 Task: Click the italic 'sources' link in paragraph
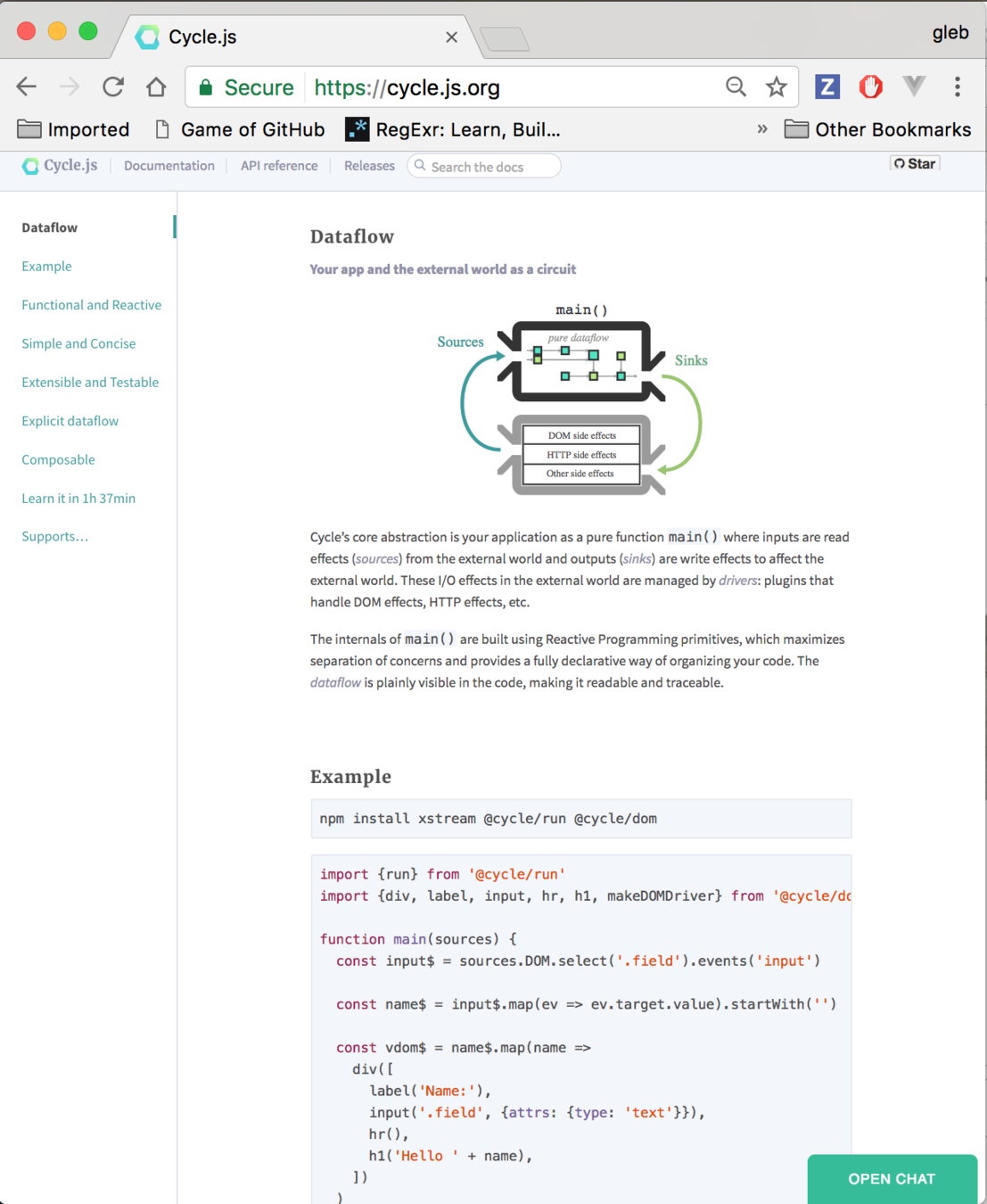click(x=377, y=559)
